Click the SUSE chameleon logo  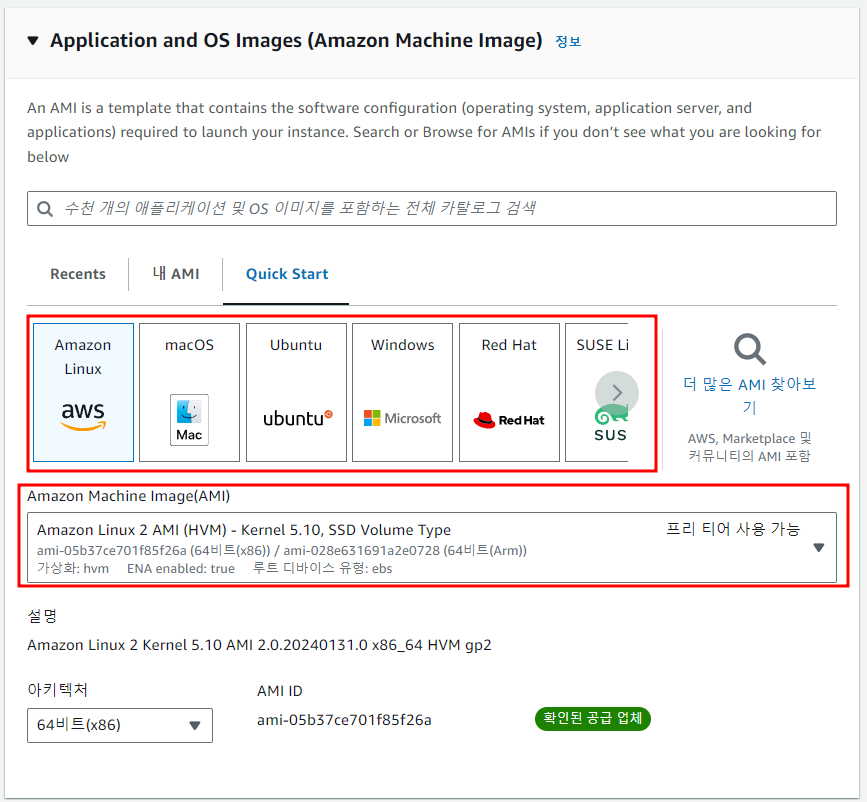pos(610,425)
